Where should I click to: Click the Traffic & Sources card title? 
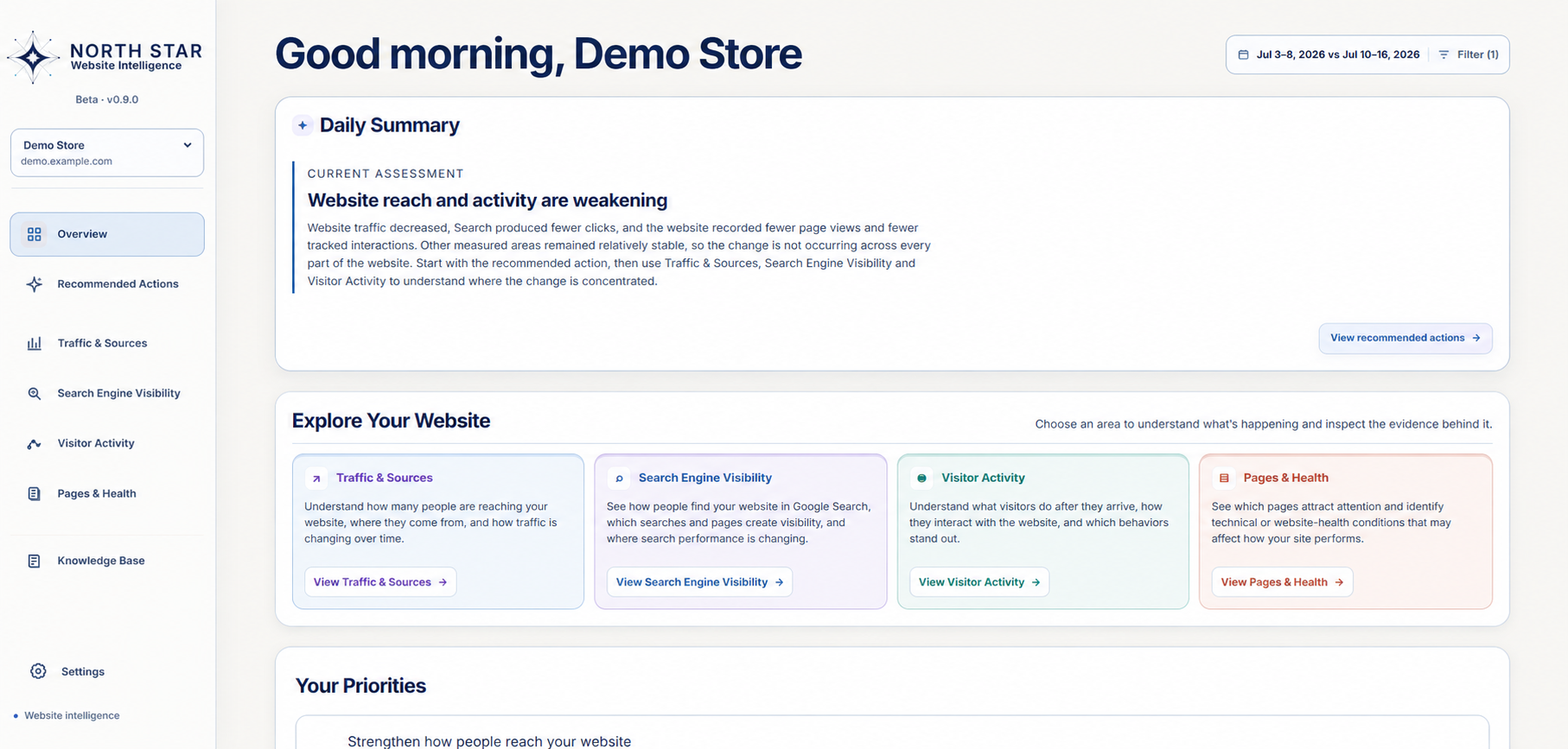385,478
